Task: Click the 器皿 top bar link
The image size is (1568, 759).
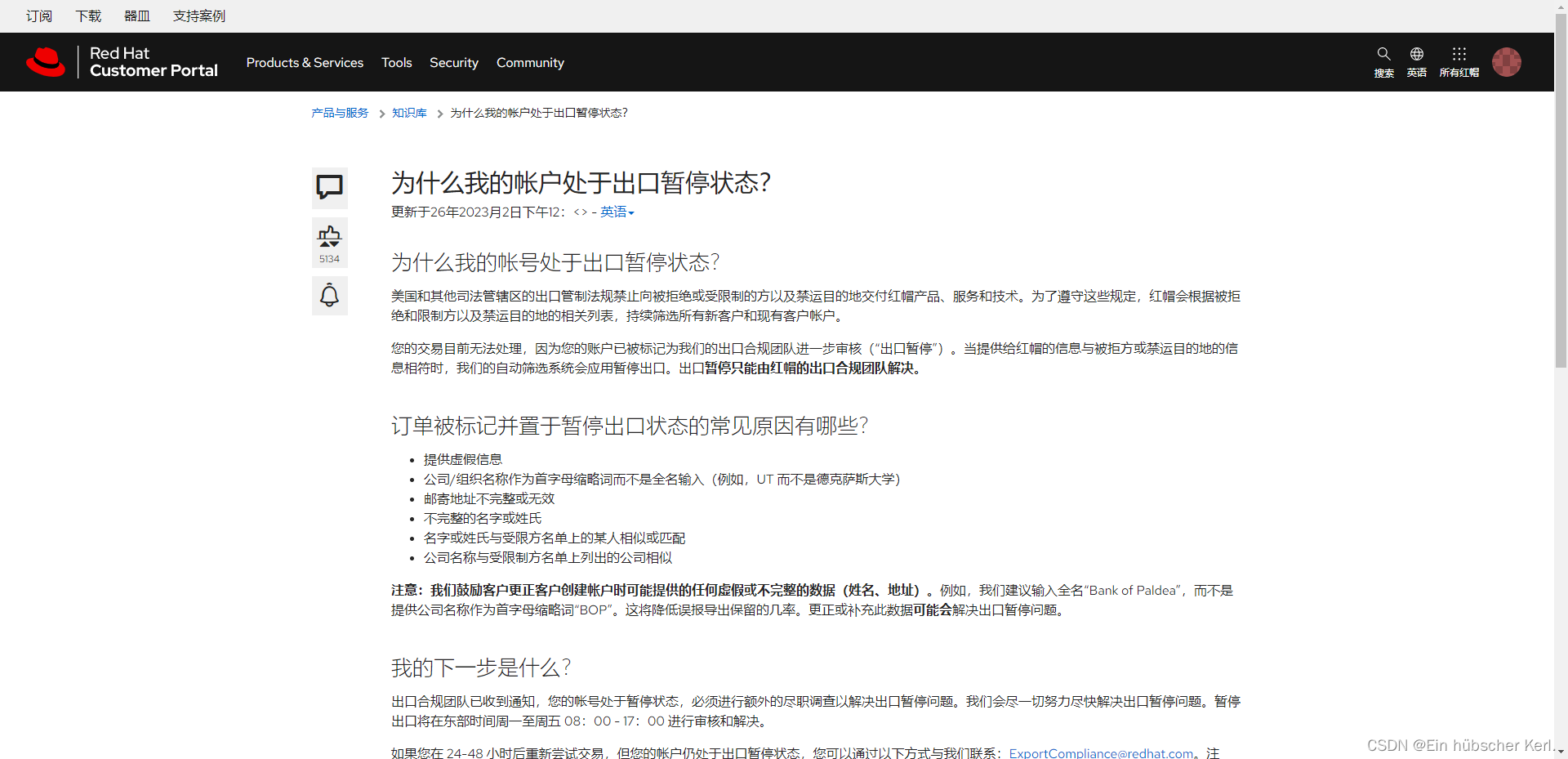Action: tap(137, 16)
